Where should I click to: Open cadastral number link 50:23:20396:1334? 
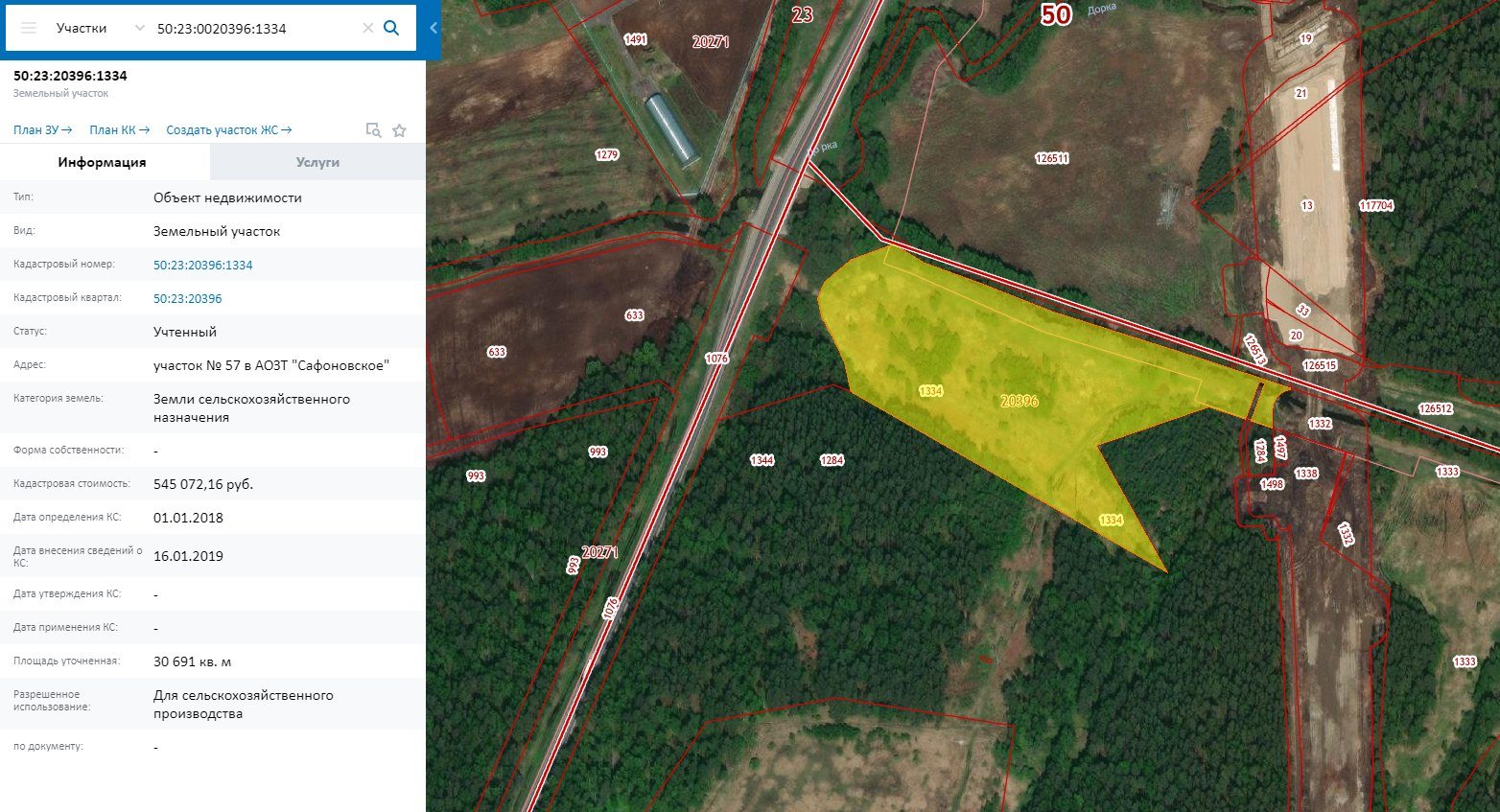coord(203,265)
